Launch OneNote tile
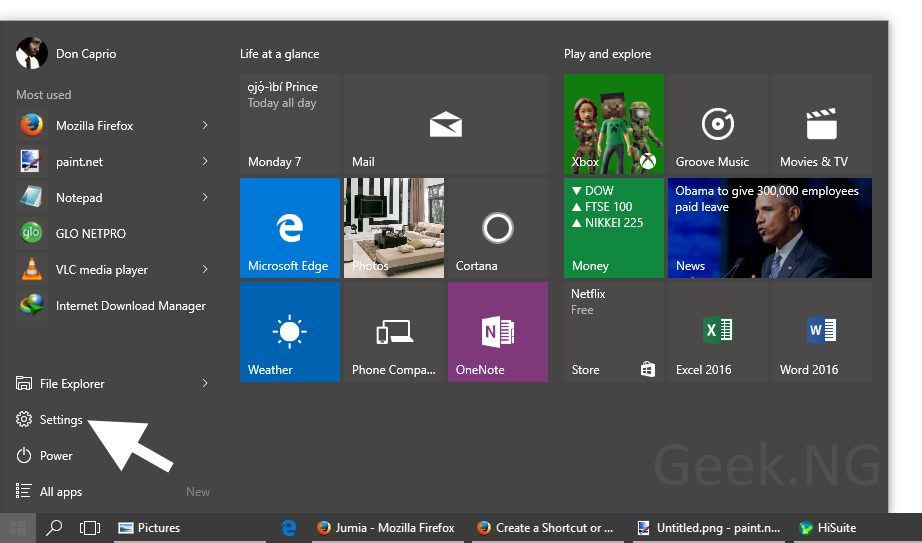This screenshot has height=543, width=922. (498, 332)
